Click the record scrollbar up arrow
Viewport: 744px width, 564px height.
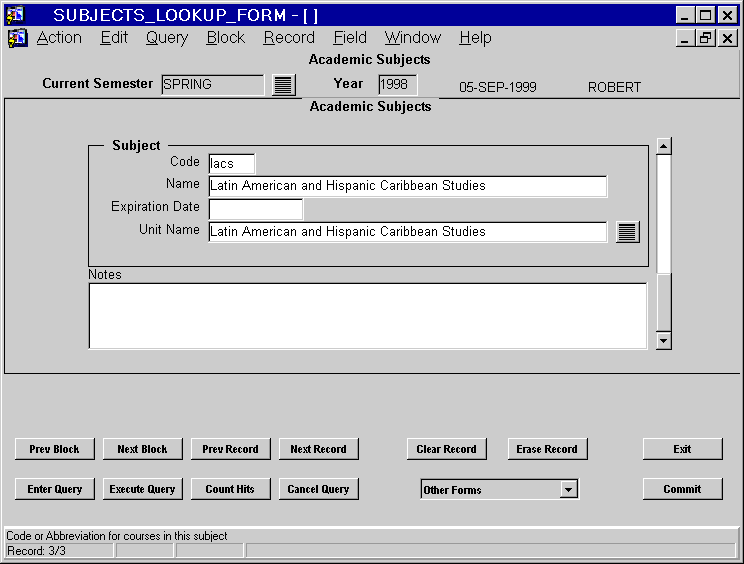[663, 146]
